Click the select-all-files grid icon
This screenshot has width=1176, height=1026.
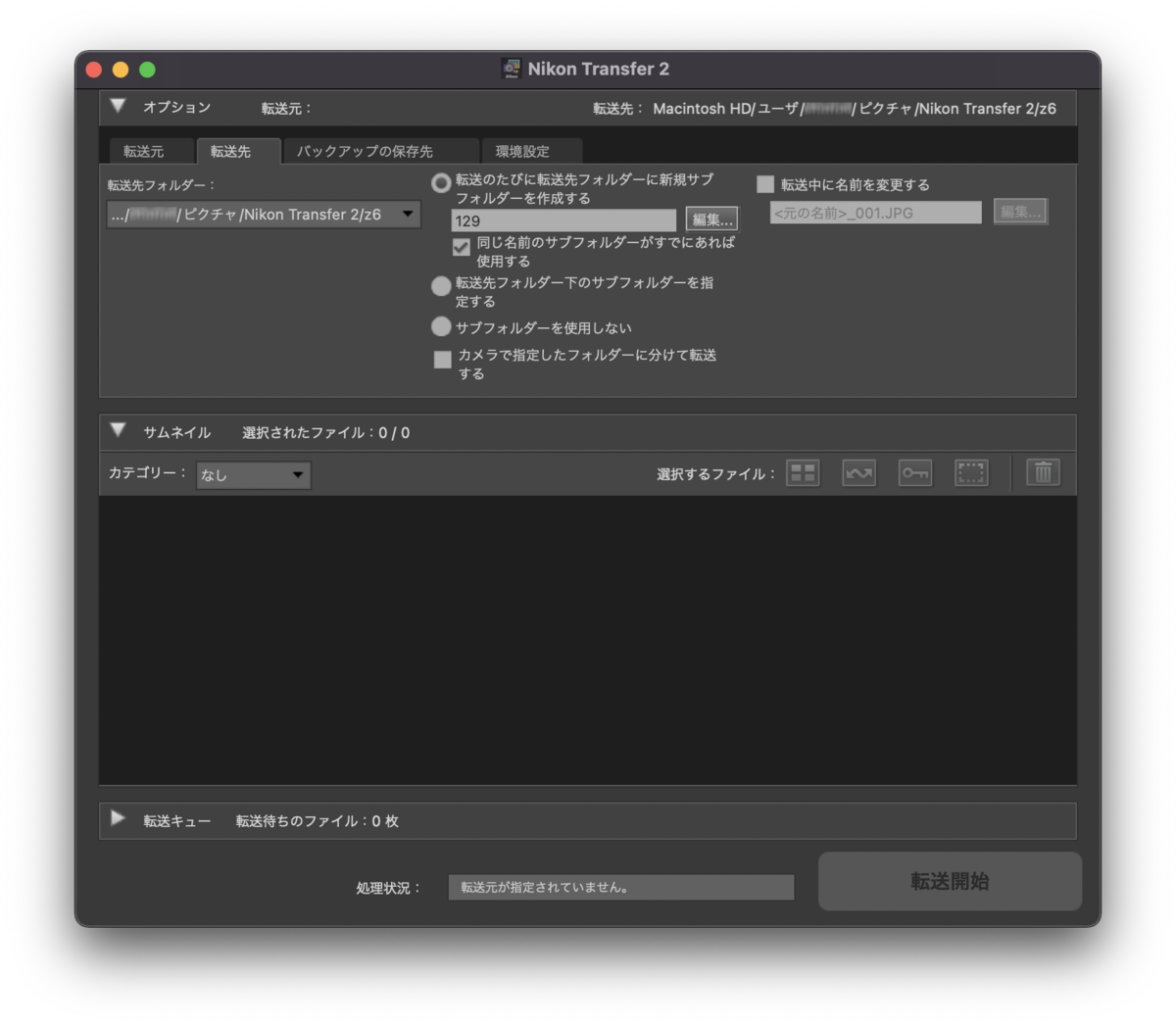[x=803, y=473]
